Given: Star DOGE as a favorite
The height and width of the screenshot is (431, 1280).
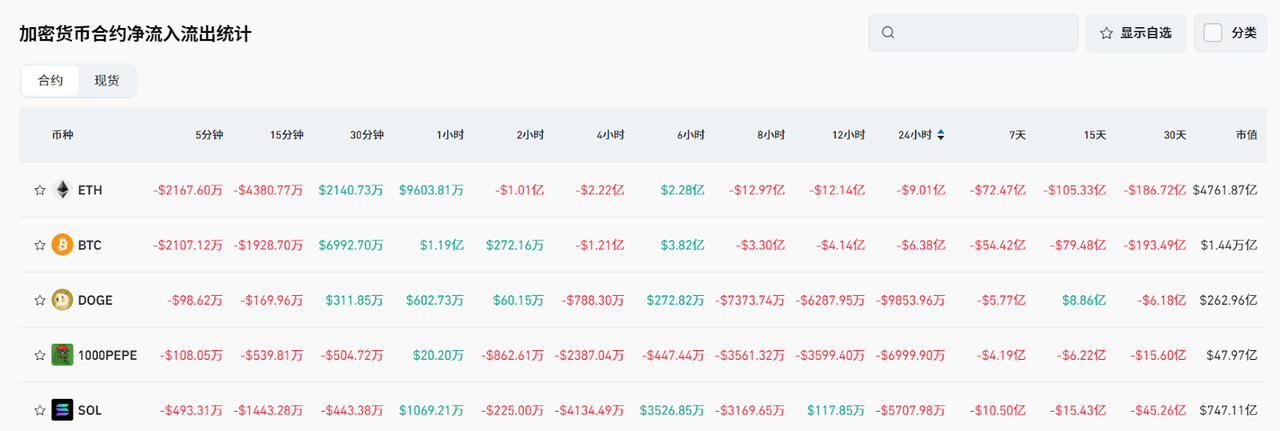Looking at the screenshot, I should click(x=40, y=300).
